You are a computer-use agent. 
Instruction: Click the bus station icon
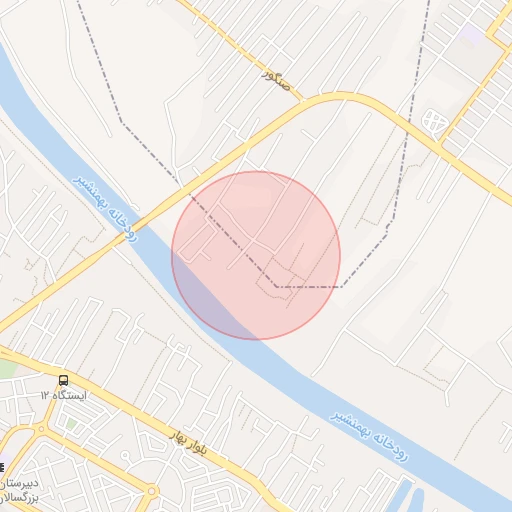[63, 380]
